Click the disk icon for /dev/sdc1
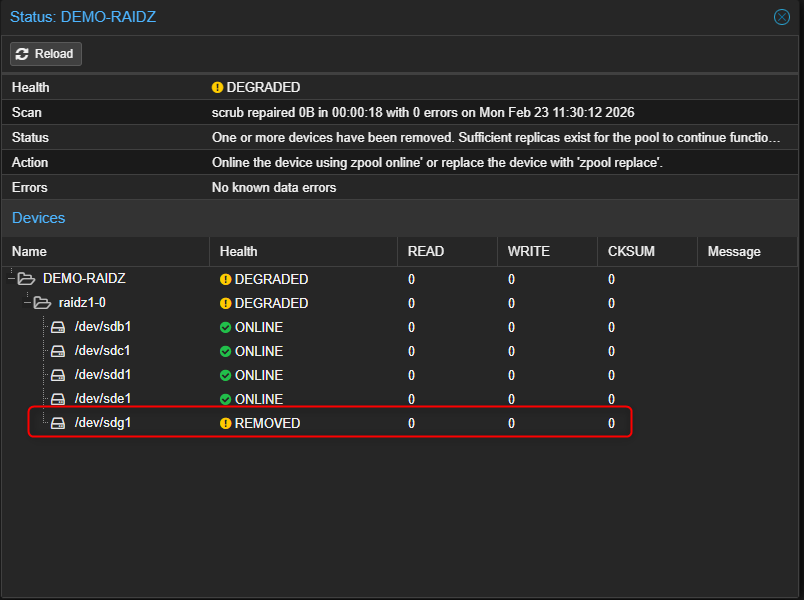The height and width of the screenshot is (600, 804). 57,350
